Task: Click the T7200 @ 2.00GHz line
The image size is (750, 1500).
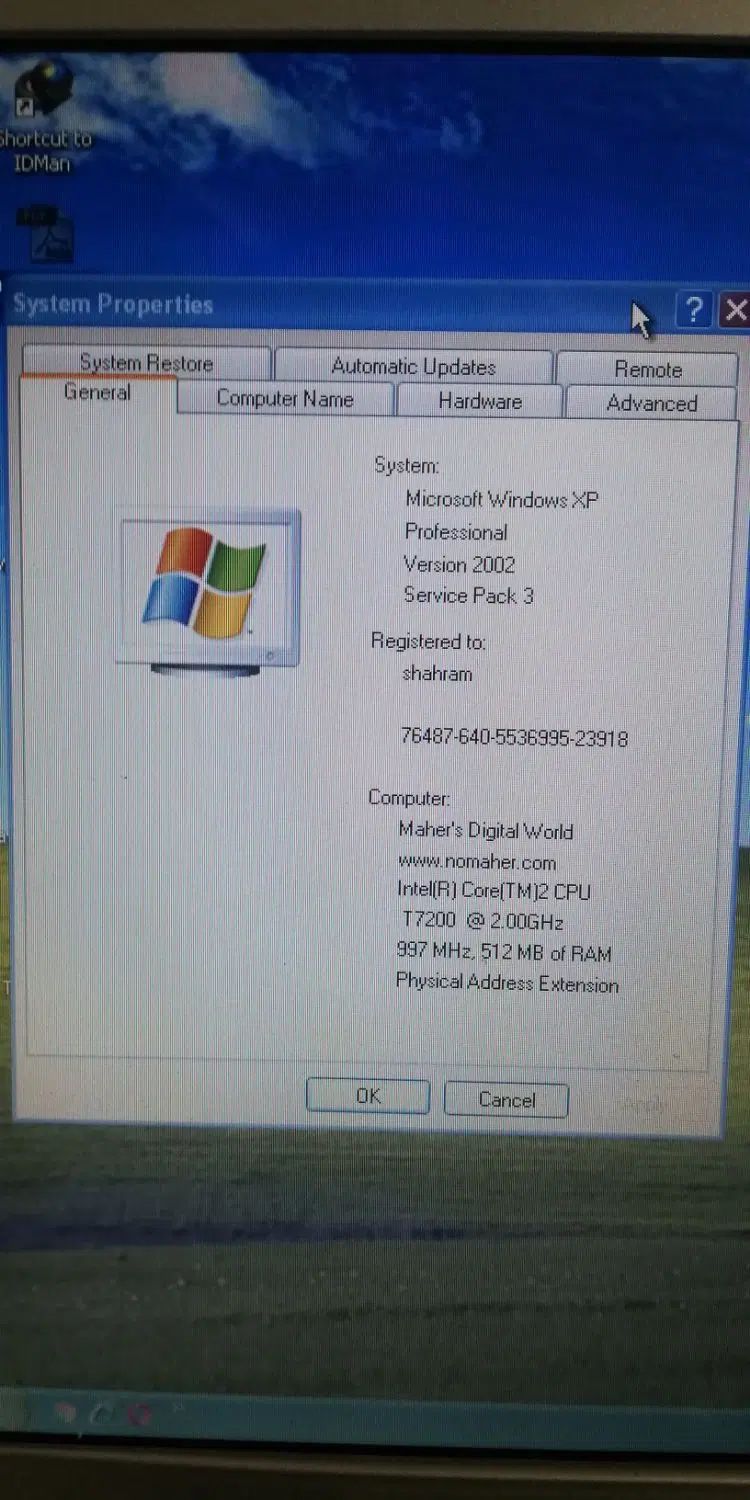Action: (x=483, y=921)
